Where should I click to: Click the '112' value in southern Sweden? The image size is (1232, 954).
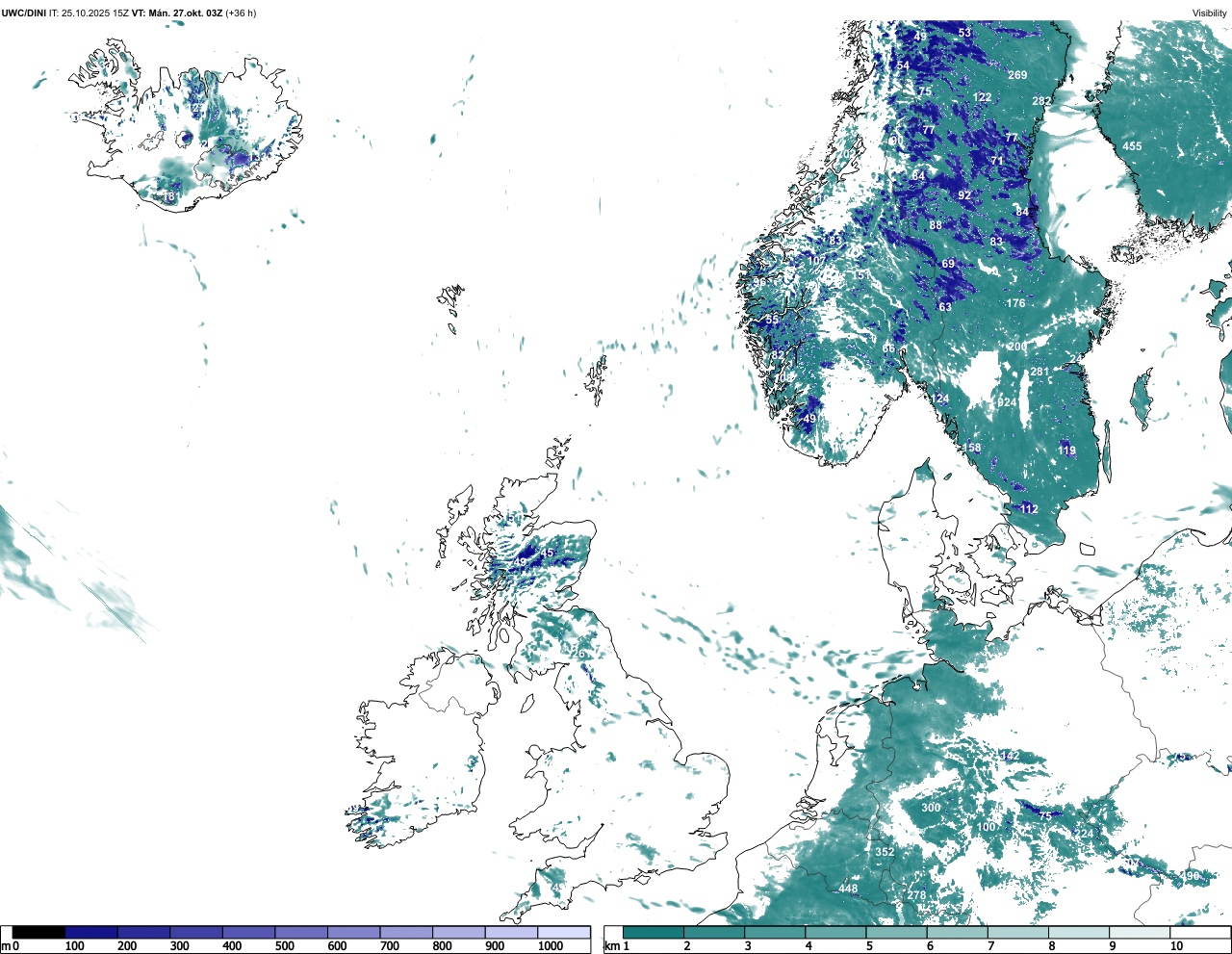tap(1029, 509)
